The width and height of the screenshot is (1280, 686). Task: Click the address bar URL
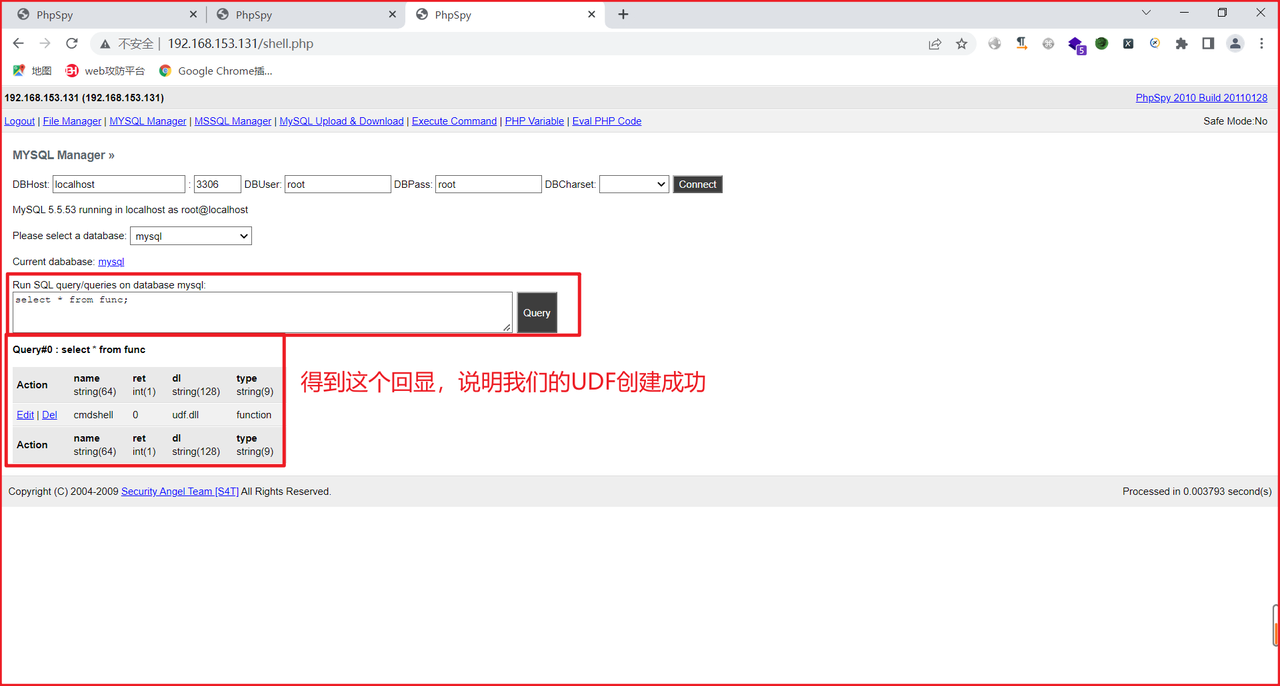coord(241,44)
